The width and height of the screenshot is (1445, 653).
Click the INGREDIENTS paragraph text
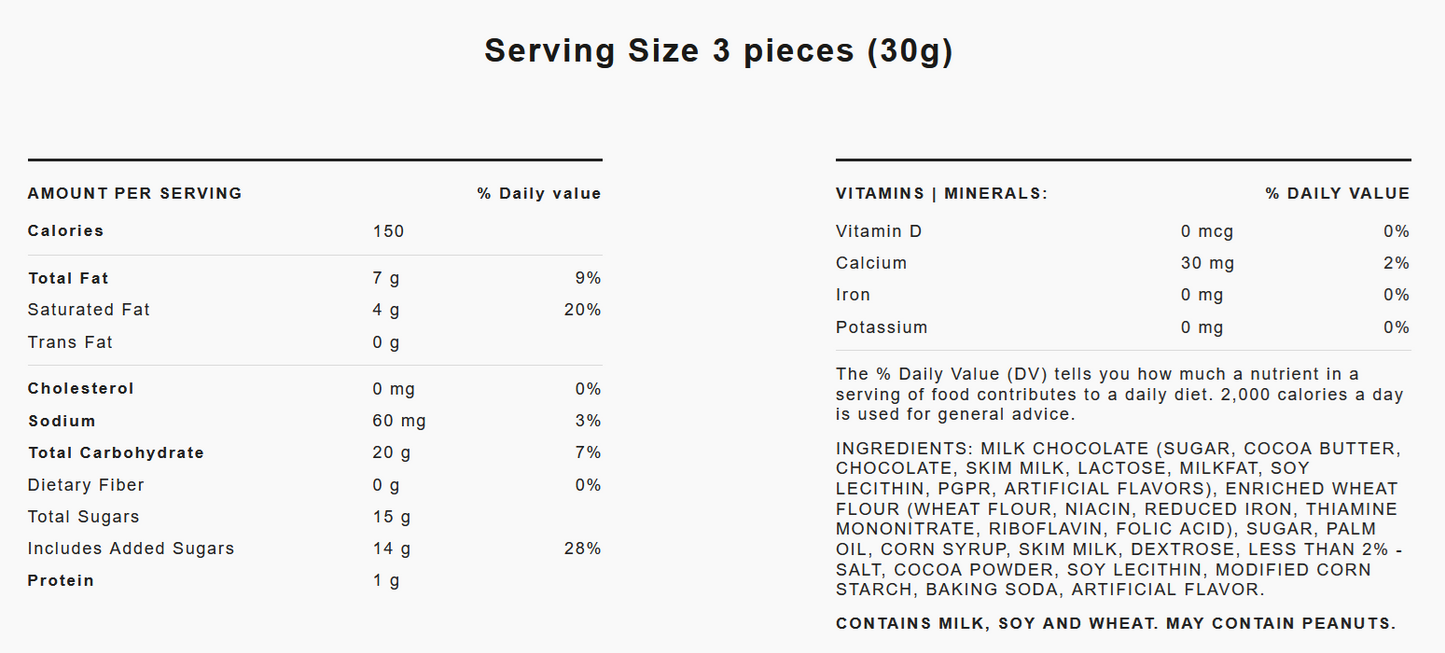(1117, 519)
